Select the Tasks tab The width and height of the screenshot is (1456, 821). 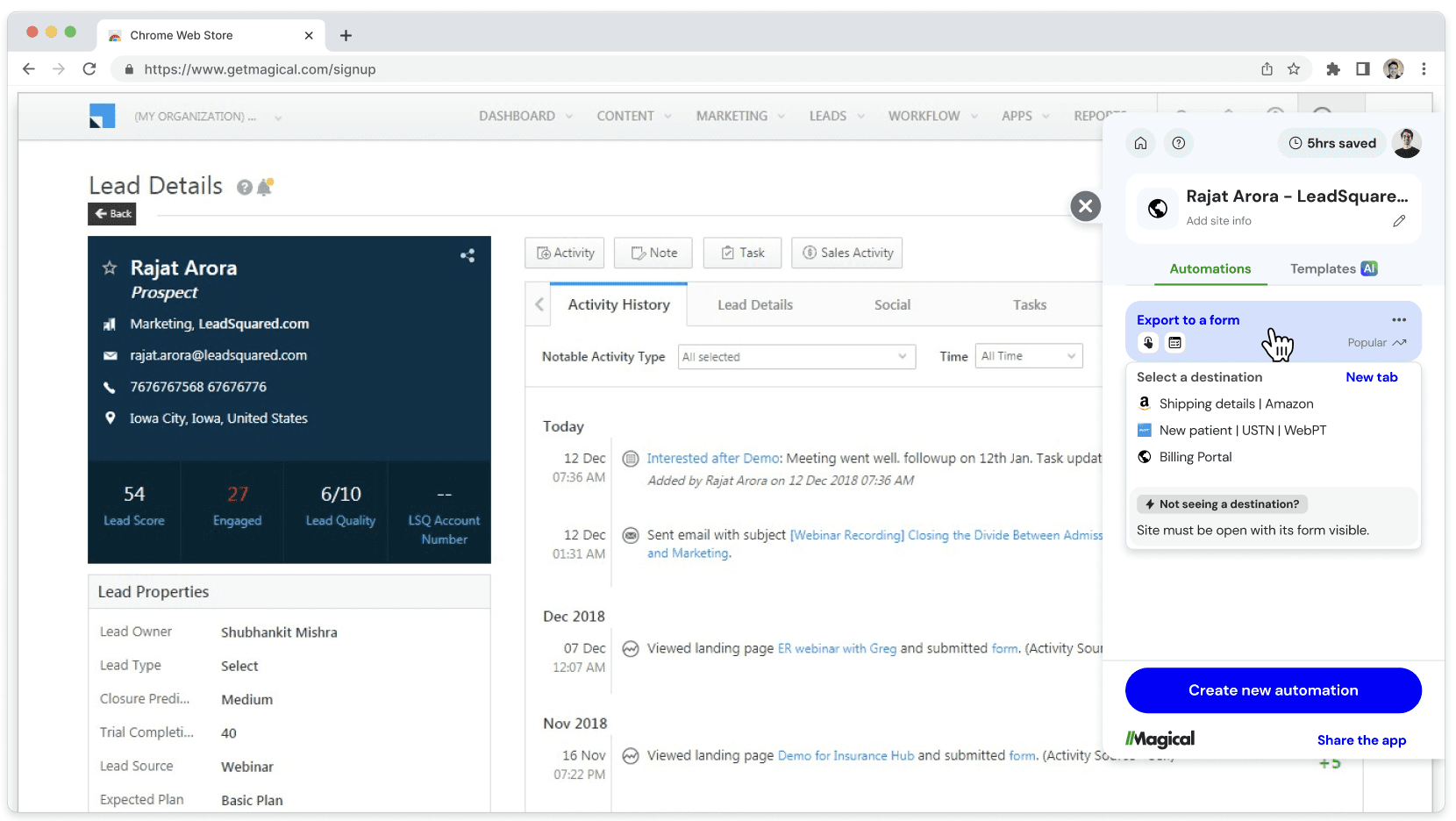pos(1030,304)
